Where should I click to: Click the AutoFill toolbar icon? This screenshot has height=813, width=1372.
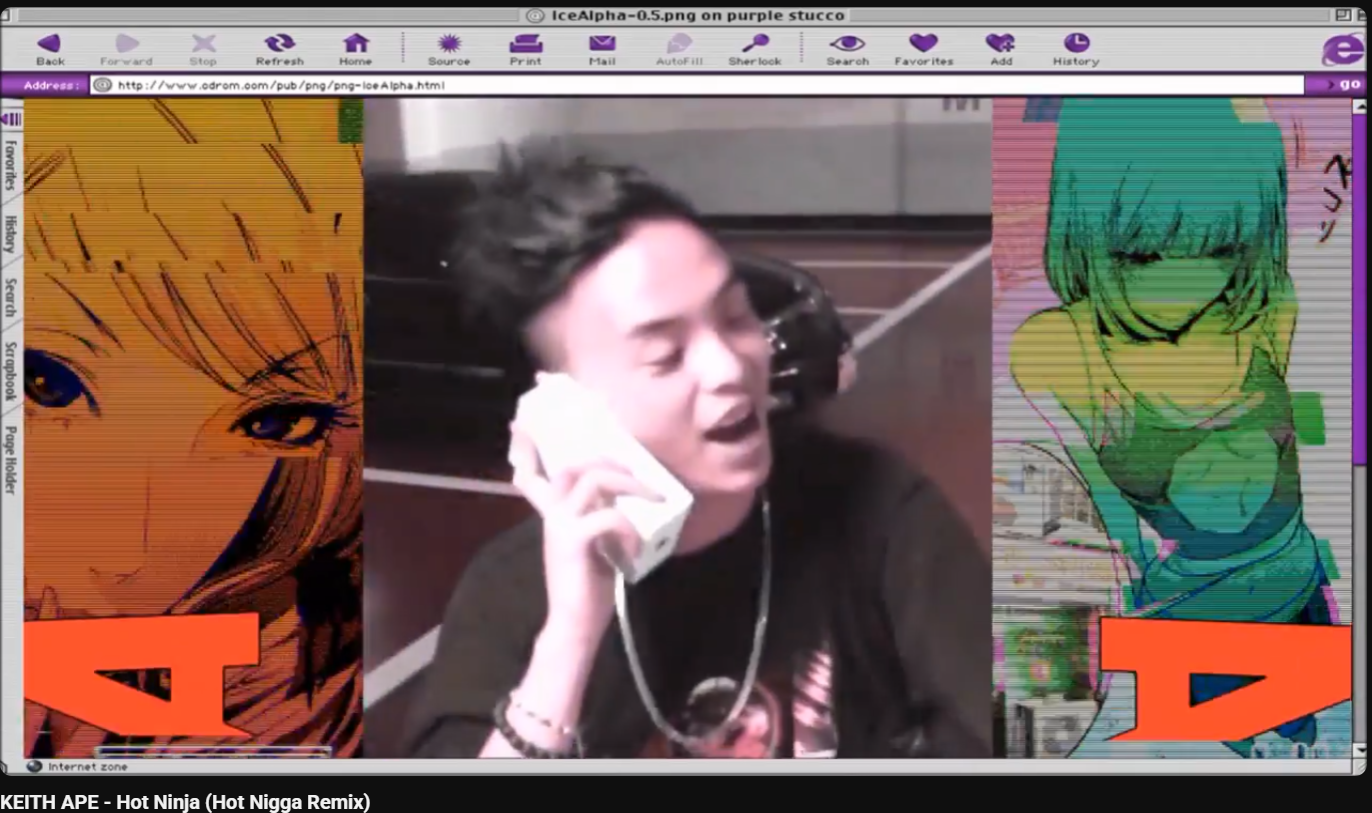[x=679, y=43]
